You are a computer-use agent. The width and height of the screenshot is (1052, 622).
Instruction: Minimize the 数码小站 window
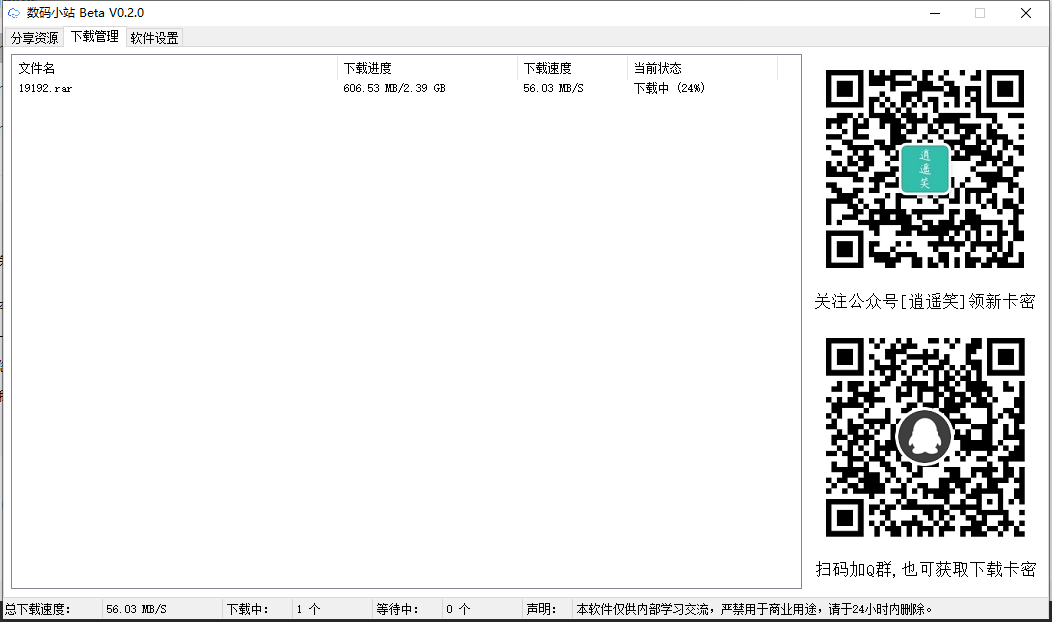935,13
